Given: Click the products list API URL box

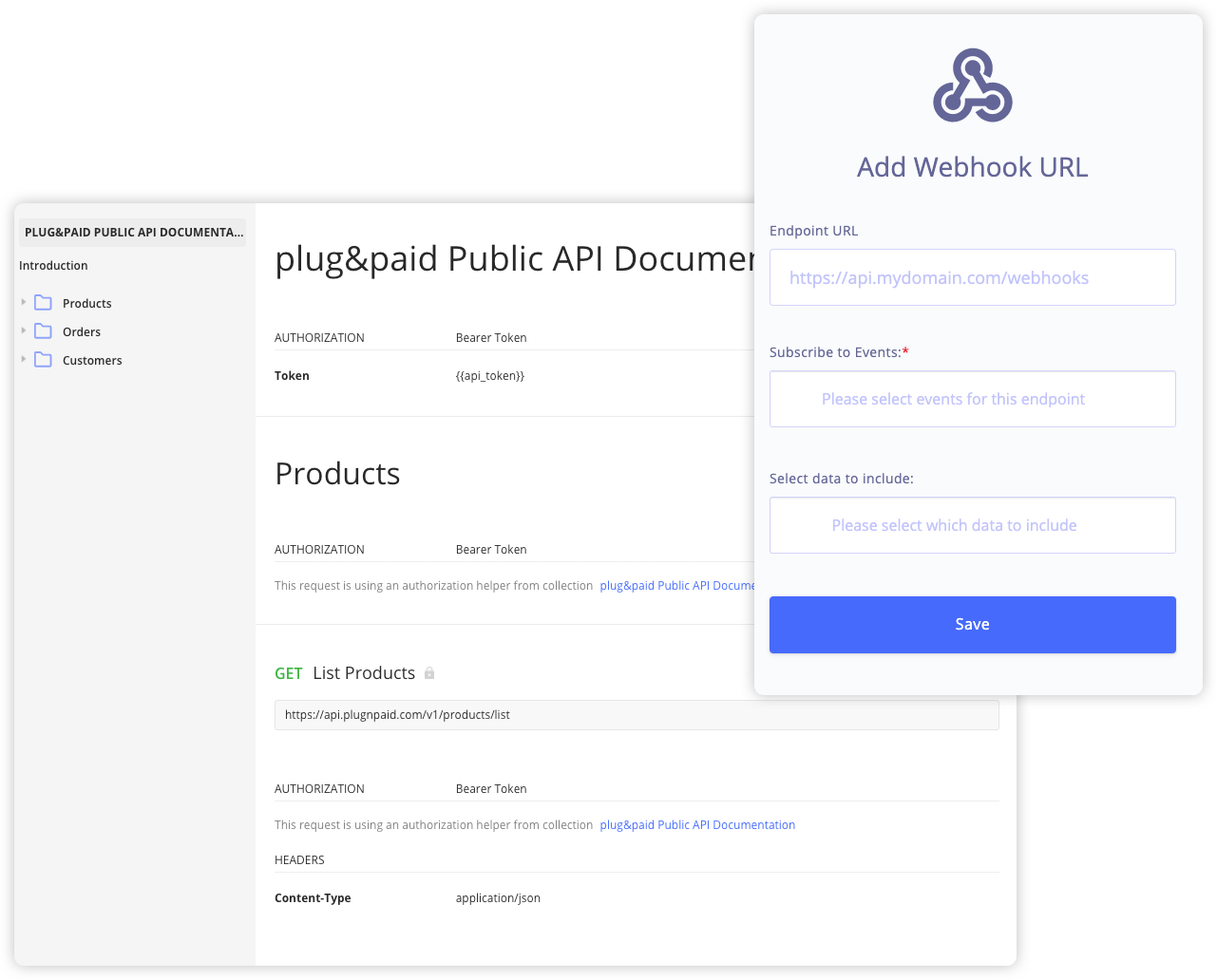Looking at the screenshot, I should (x=637, y=715).
